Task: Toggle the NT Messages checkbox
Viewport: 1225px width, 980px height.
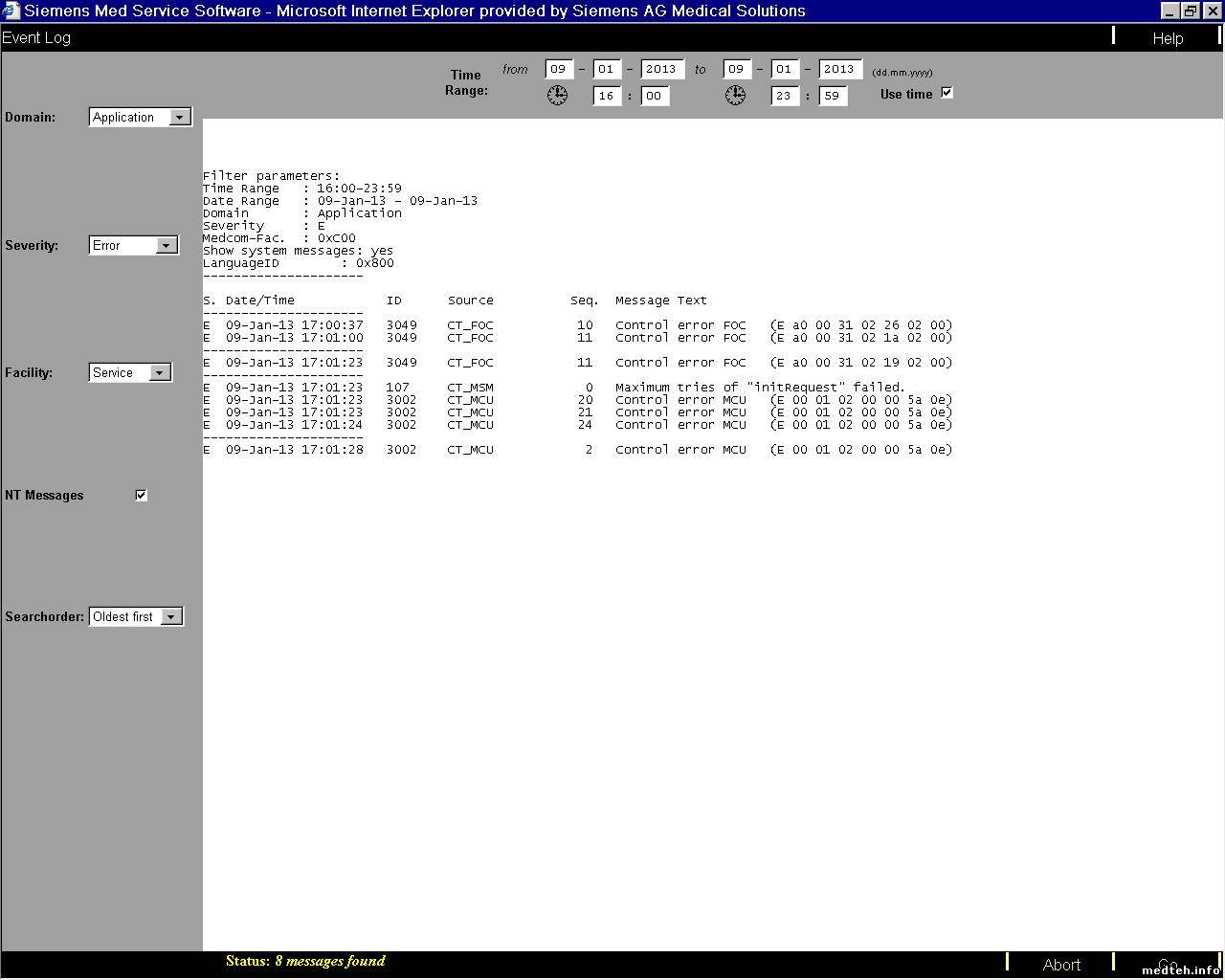Action: click(141, 495)
